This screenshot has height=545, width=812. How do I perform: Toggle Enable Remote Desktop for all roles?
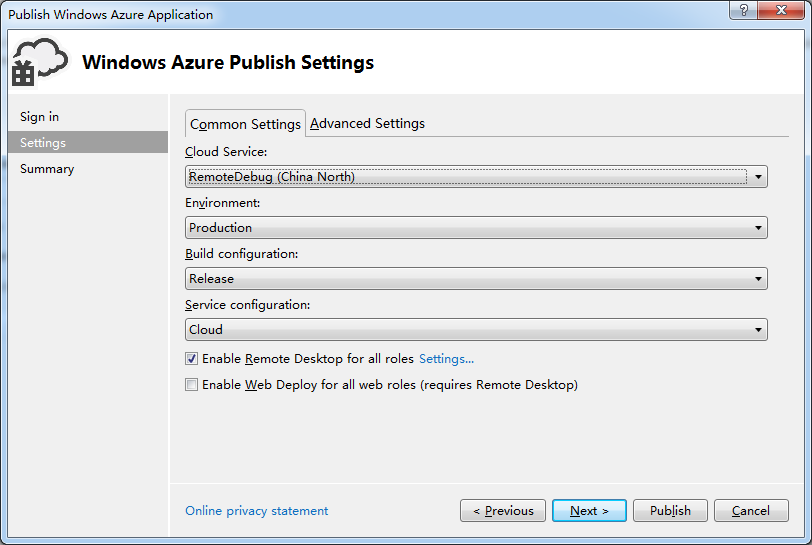(192, 358)
